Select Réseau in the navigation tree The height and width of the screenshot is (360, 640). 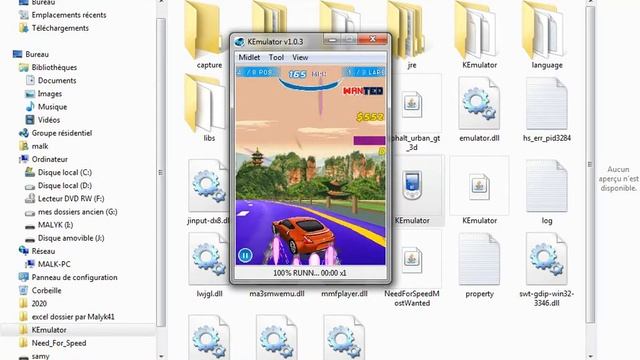43,251
